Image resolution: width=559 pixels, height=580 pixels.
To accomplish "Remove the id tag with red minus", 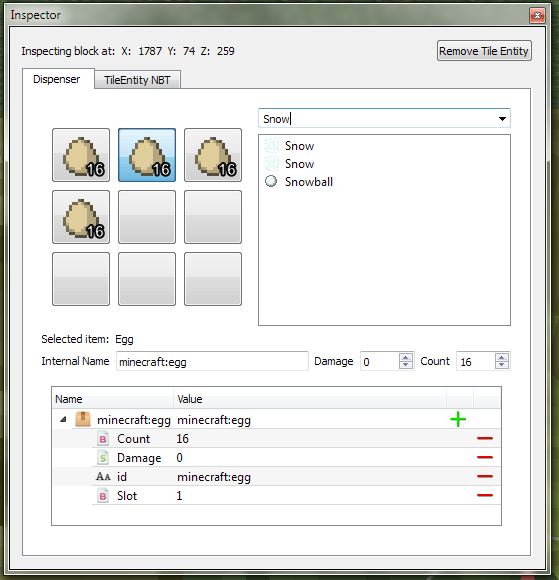I will pyautogui.click(x=485, y=476).
